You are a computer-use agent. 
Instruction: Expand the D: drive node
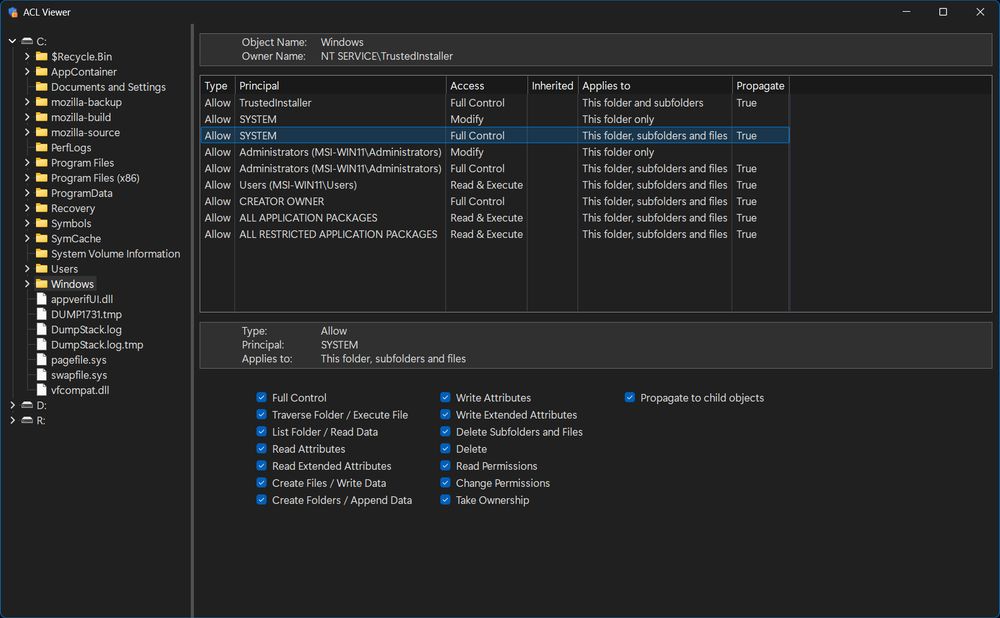[x=12, y=405]
